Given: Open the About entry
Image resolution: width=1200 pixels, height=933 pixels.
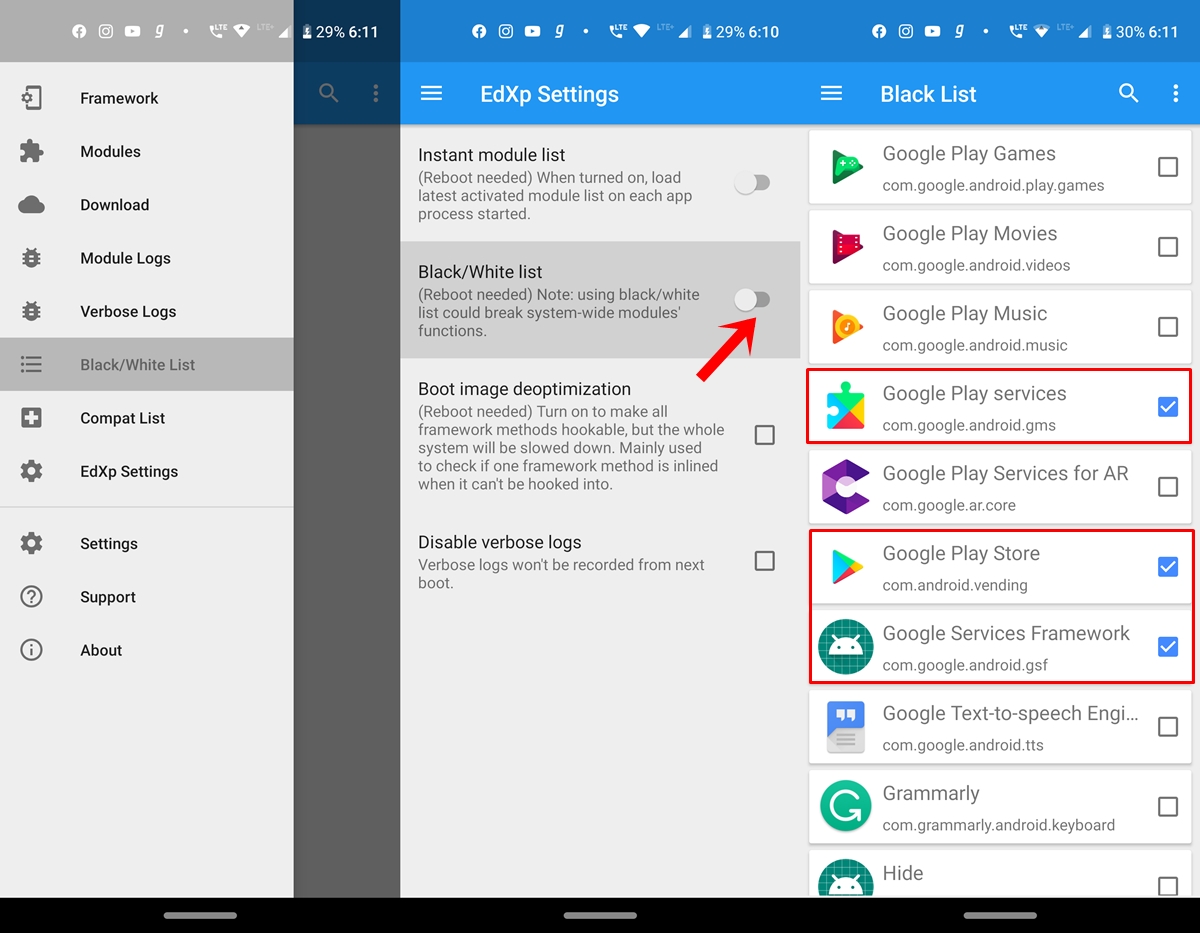Looking at the screenshot, I should tap(146, 650).
